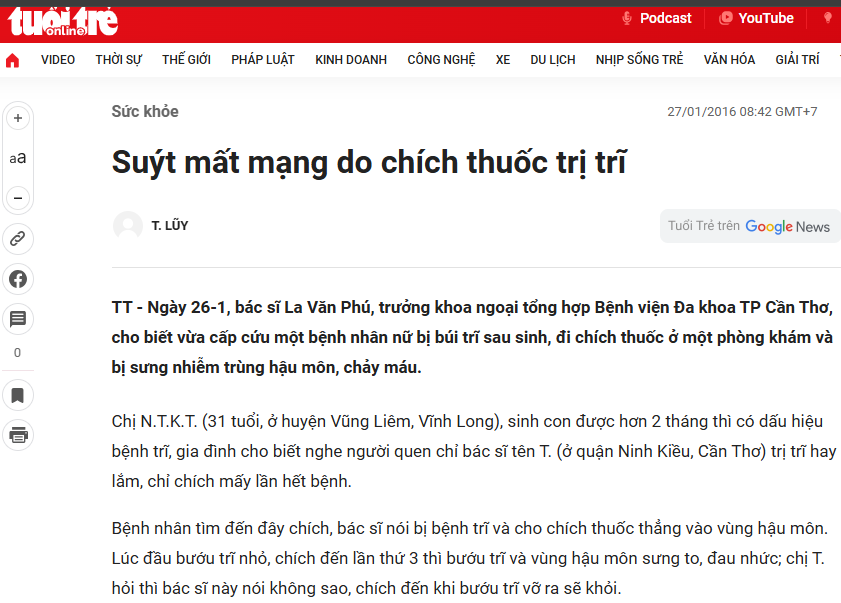
Task: Copy article link with the chain icon
Action: tap(18, 238)
